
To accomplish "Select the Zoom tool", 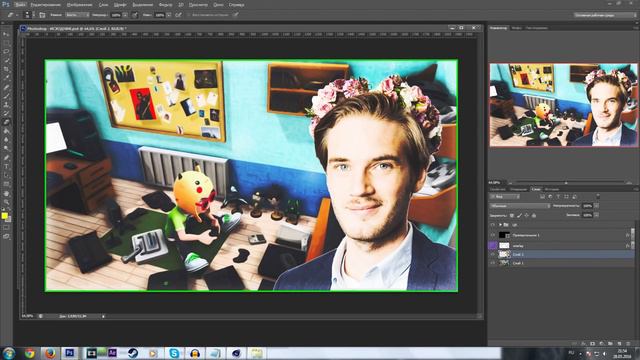I will click(x=6, y=202).
